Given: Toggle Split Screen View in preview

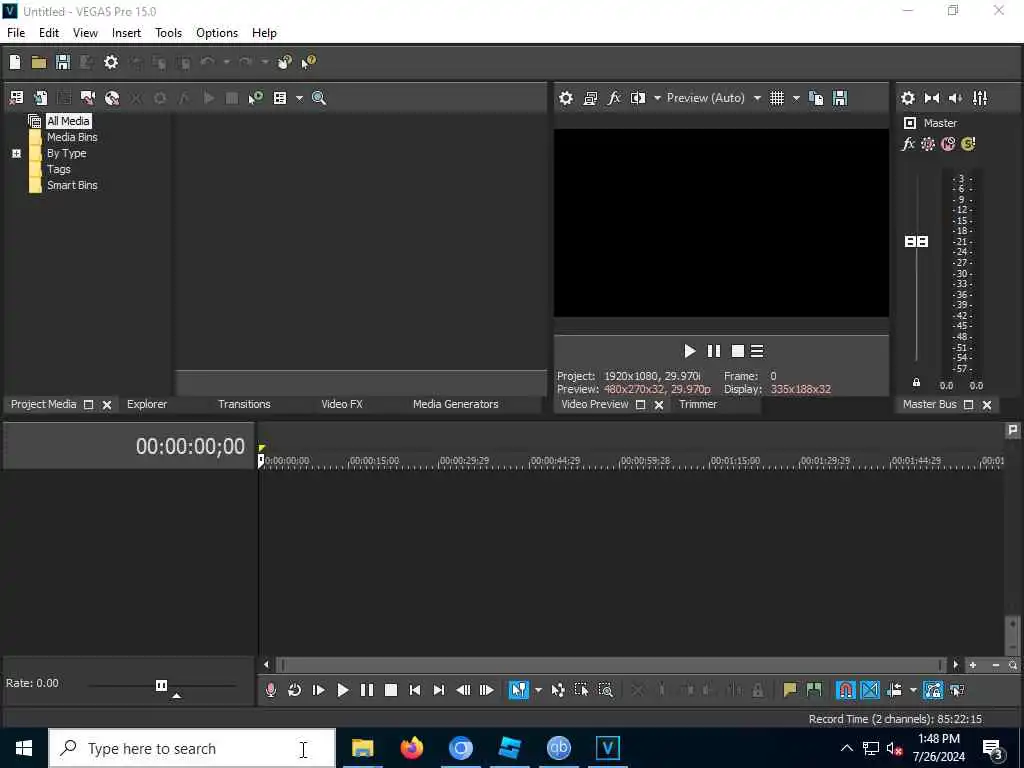Looking at the screenshot, I should point(637,98).
